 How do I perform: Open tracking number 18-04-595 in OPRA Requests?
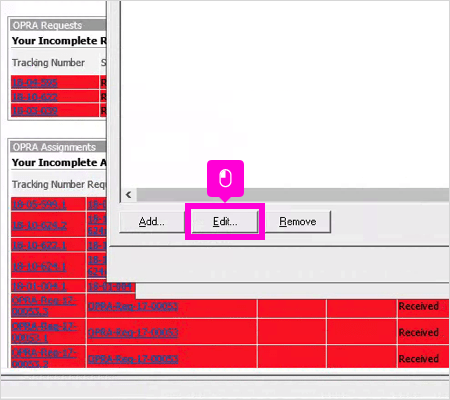tap(35, 82)
